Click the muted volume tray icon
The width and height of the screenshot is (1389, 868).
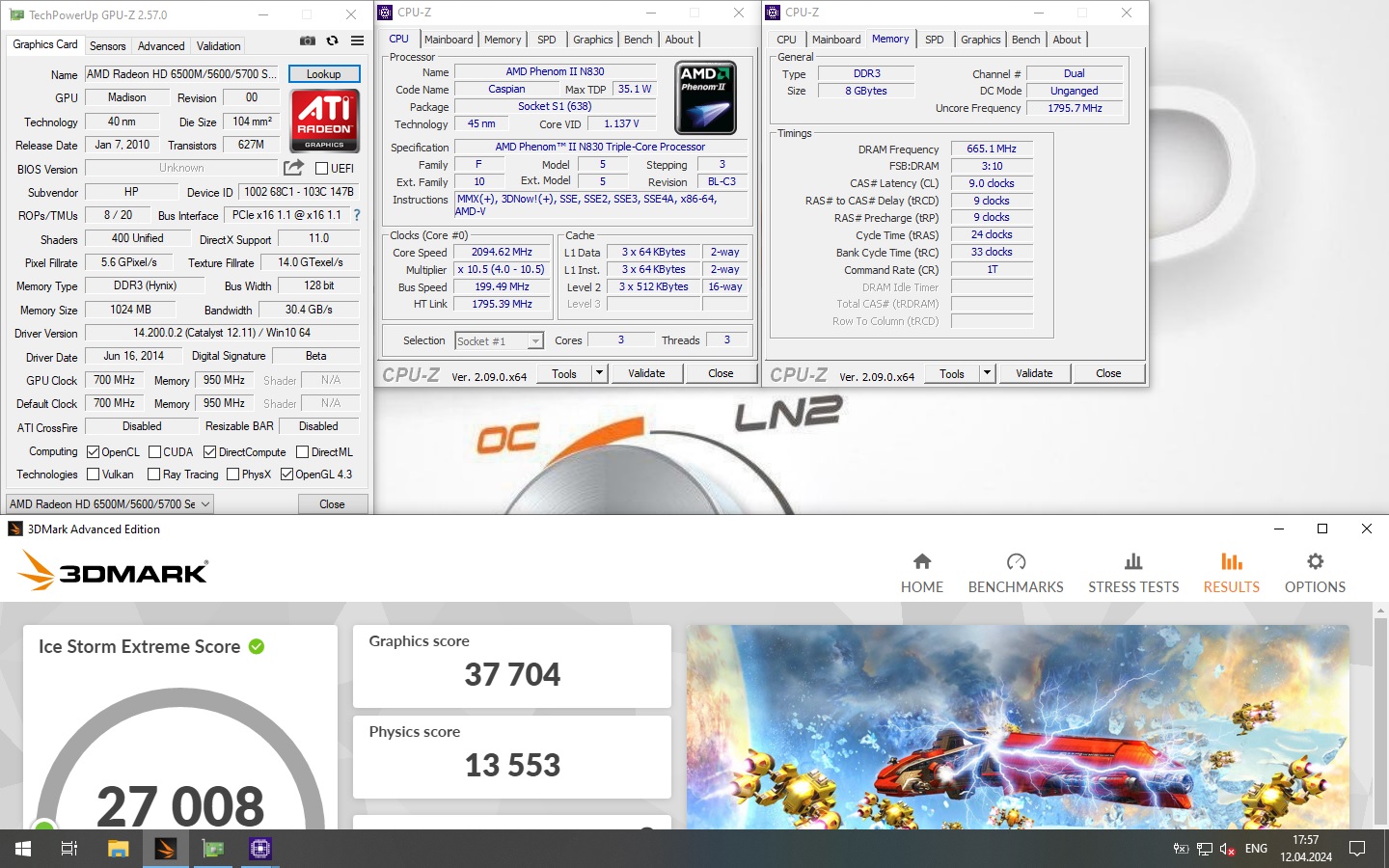click(1228, 849)
